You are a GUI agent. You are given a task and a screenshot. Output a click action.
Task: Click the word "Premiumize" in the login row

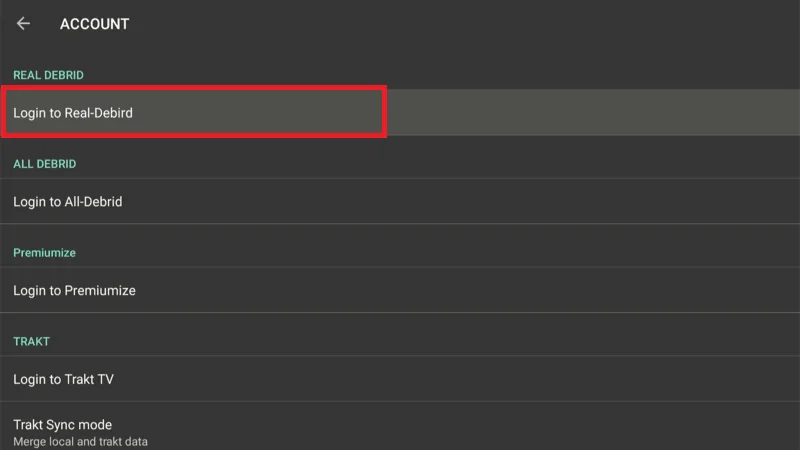[100, 291]
